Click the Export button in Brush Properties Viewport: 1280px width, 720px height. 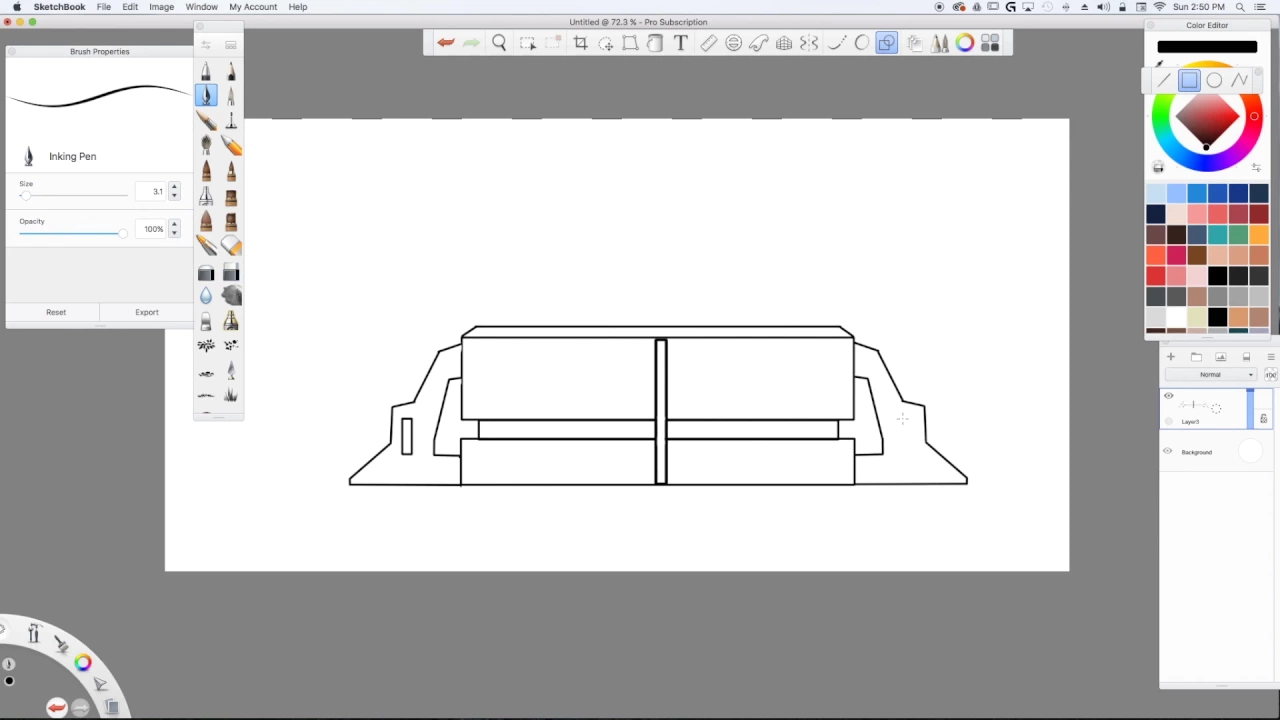click(147, 312)
